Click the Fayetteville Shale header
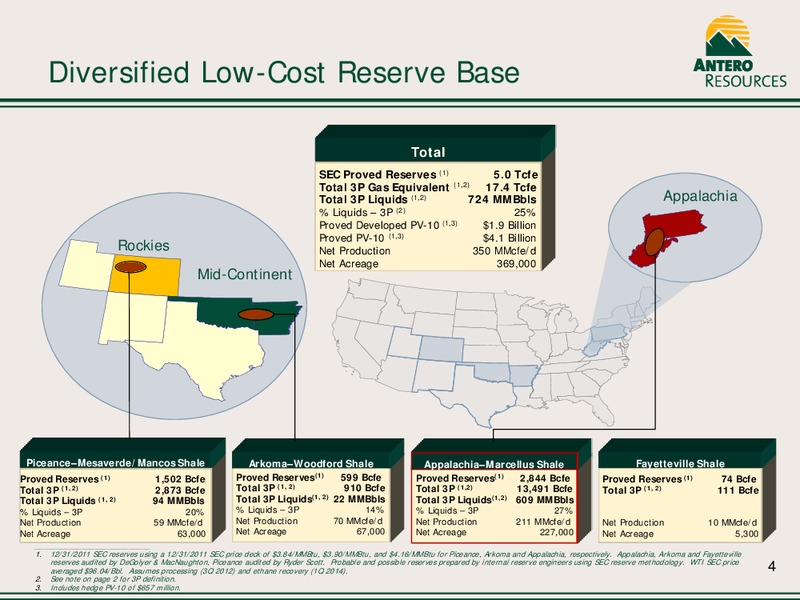 coord(680,463)
